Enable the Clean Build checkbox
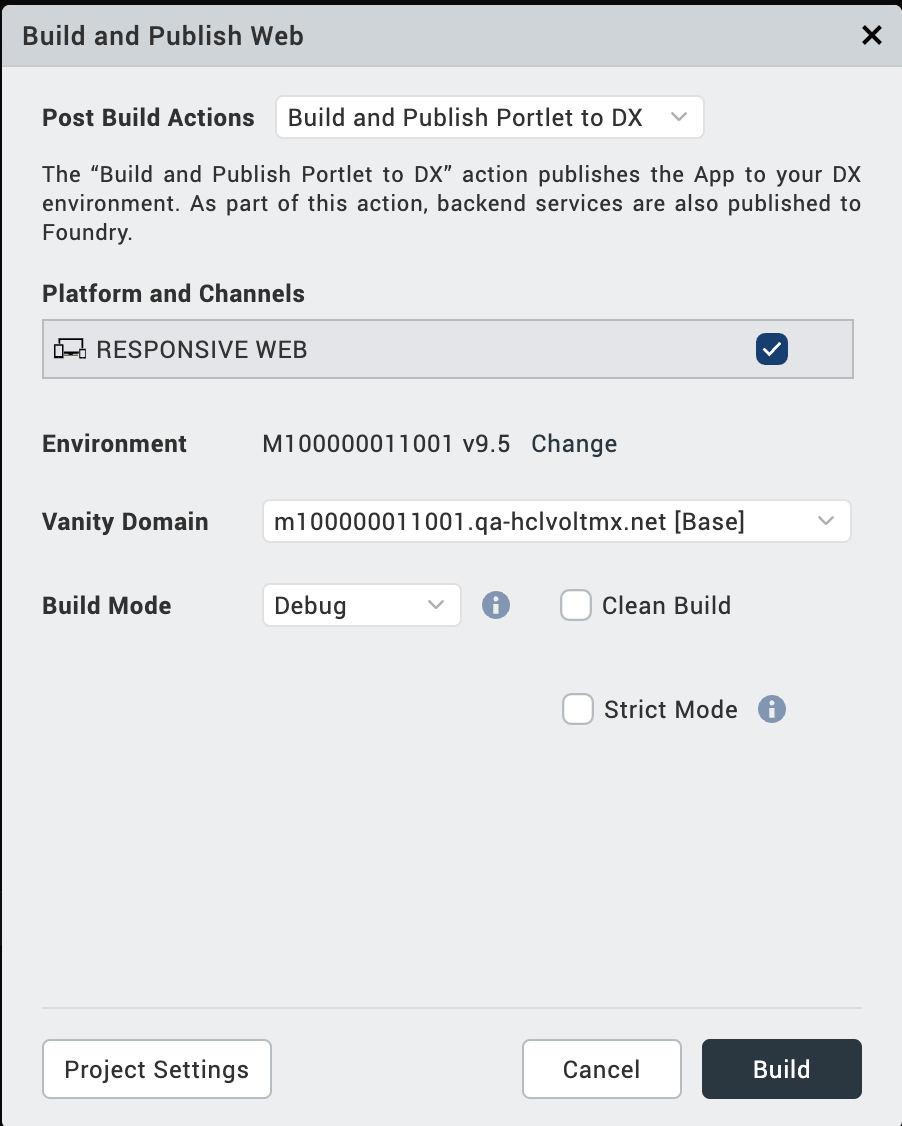Screen dimensions: 902x1126 576,605
